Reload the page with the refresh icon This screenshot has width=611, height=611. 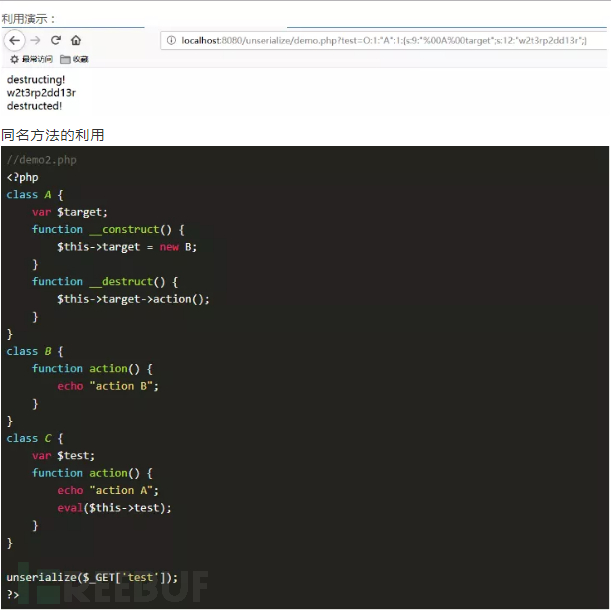coord(56,40)
